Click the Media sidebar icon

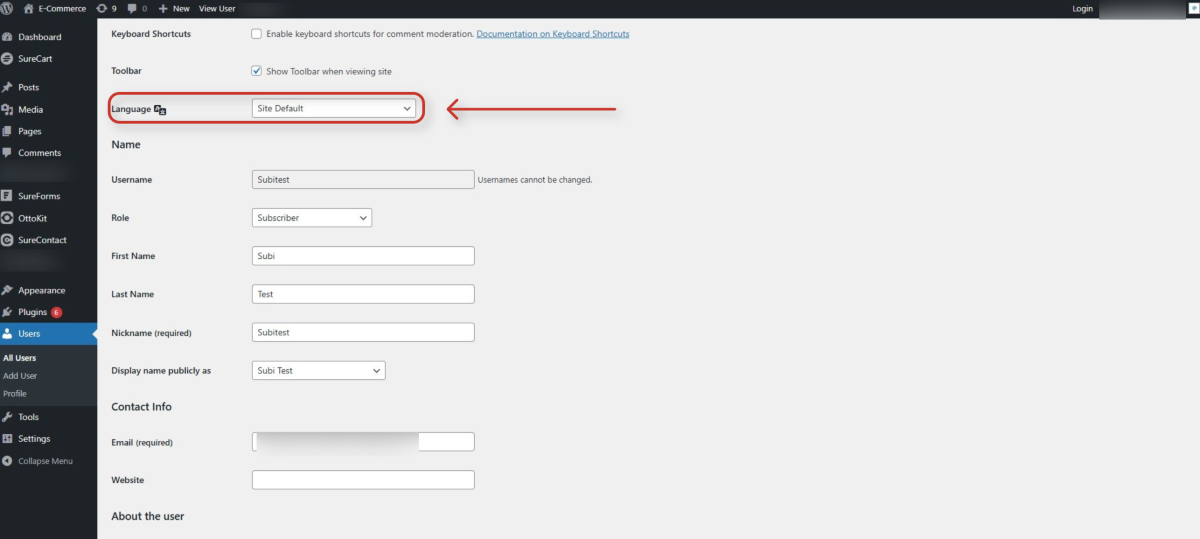point(7,110)
